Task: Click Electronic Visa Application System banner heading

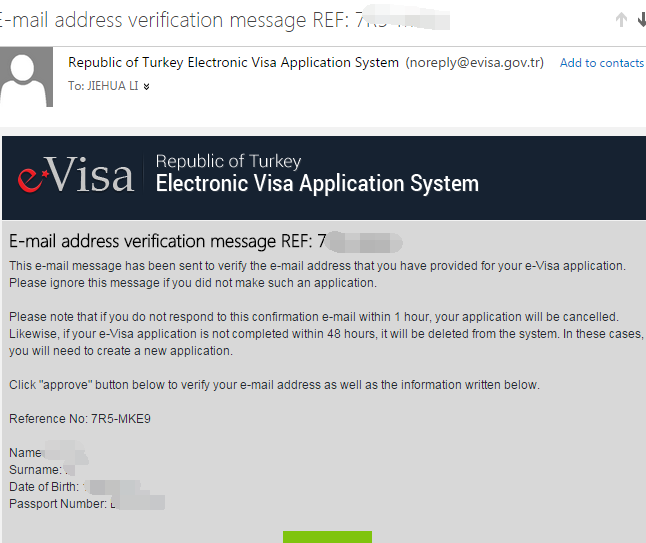Action: [317, 183]
